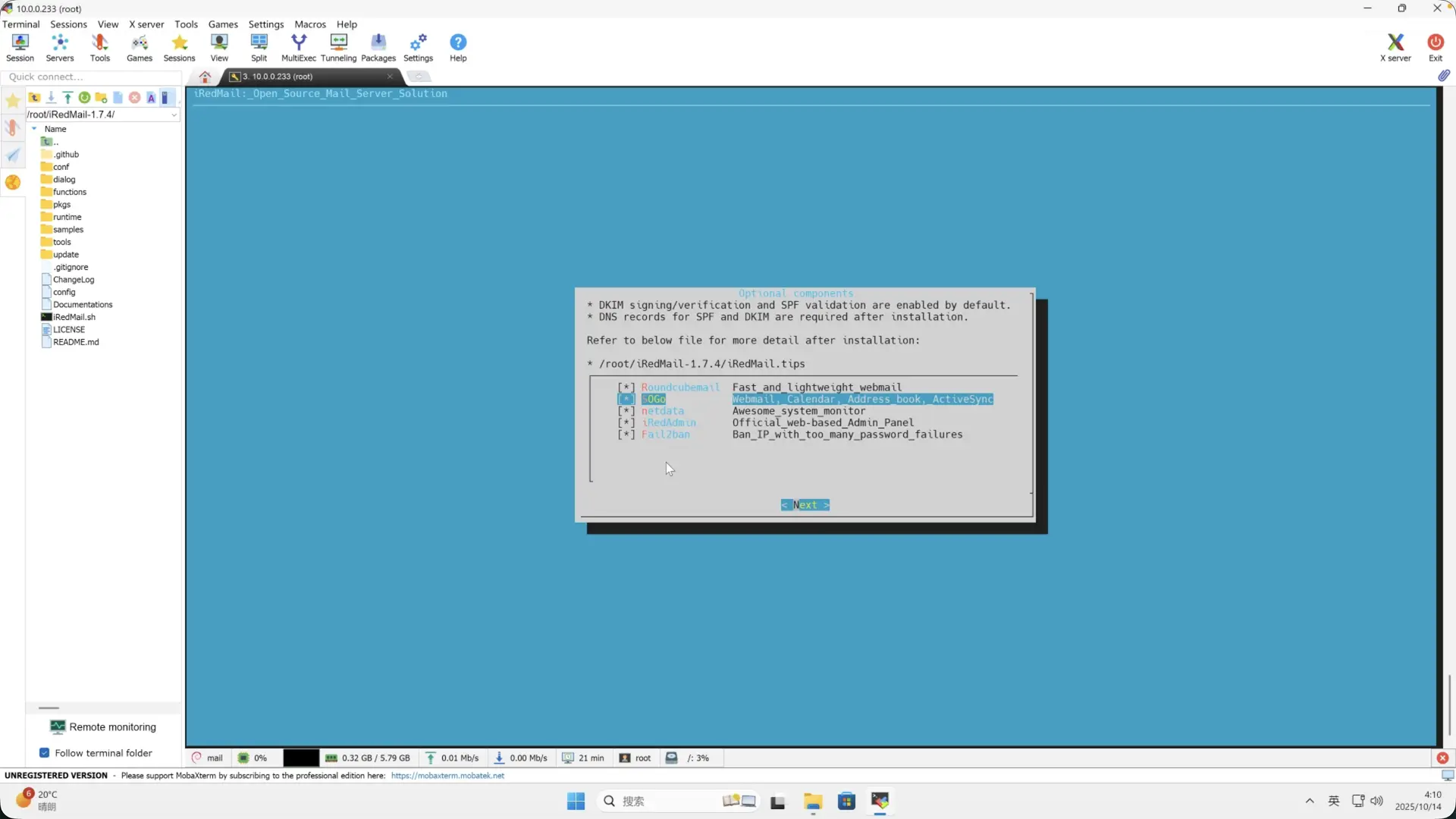Image resolution: width=1456 pixels, height=819 pixels.
Task: Toggle the Follow terminal folder checkbox
Action: [45, 753]
